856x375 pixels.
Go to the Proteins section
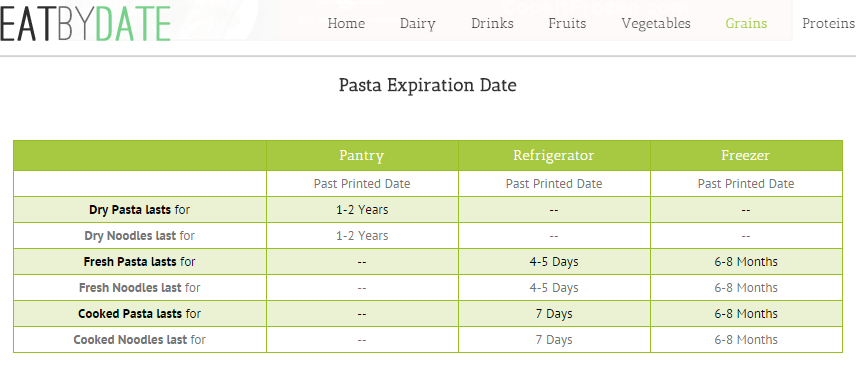[828, 23]
